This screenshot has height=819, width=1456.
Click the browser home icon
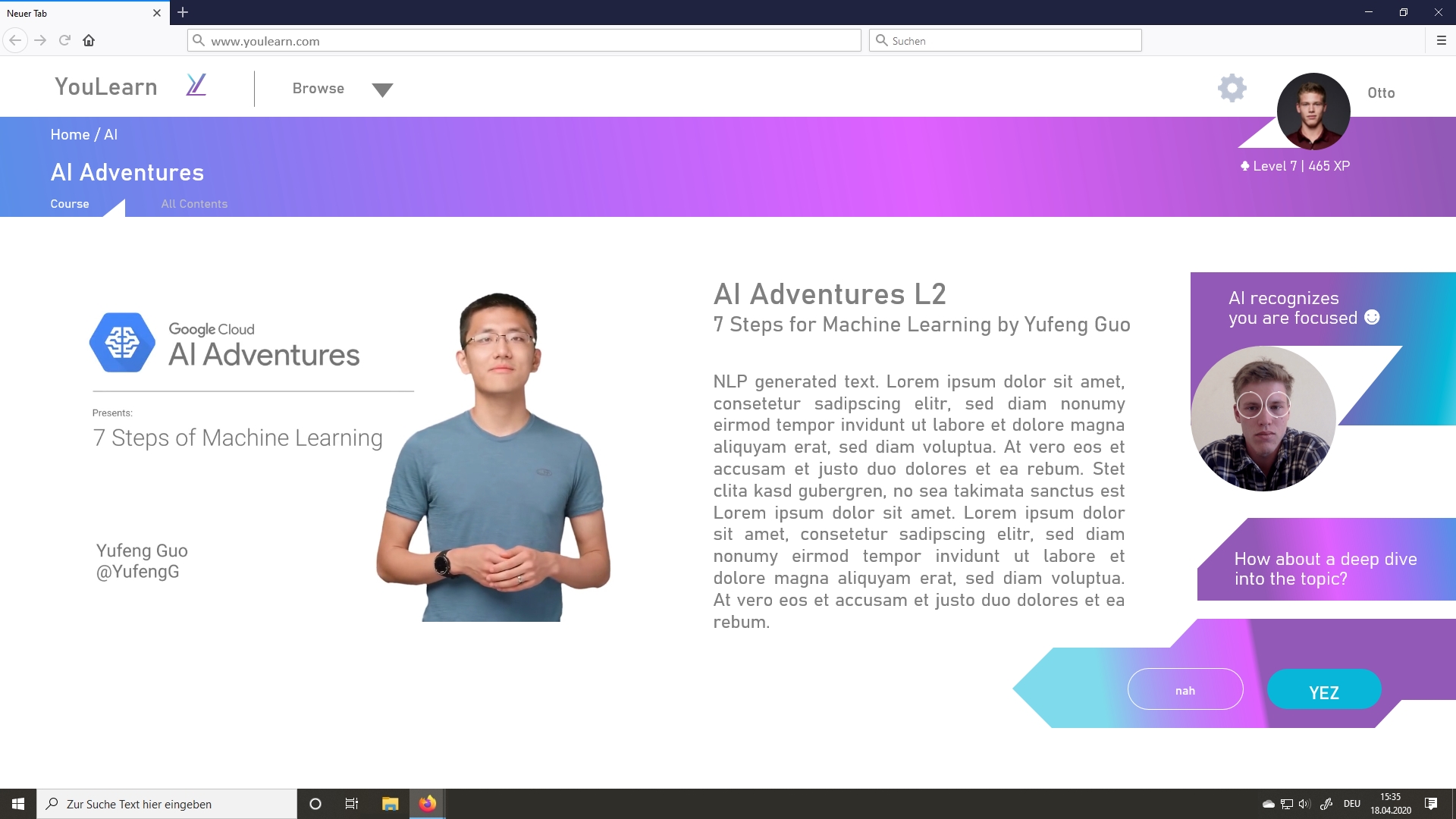89,41
